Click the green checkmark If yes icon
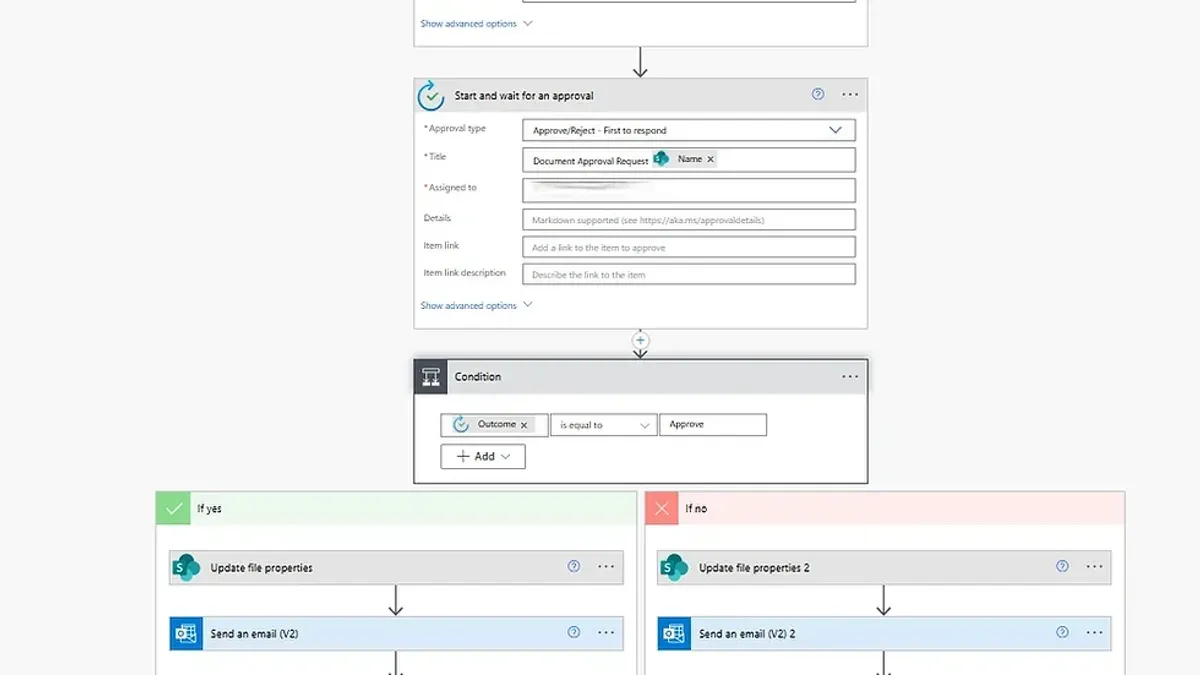Screen dimensions: 1200x675 pos(174,508)
